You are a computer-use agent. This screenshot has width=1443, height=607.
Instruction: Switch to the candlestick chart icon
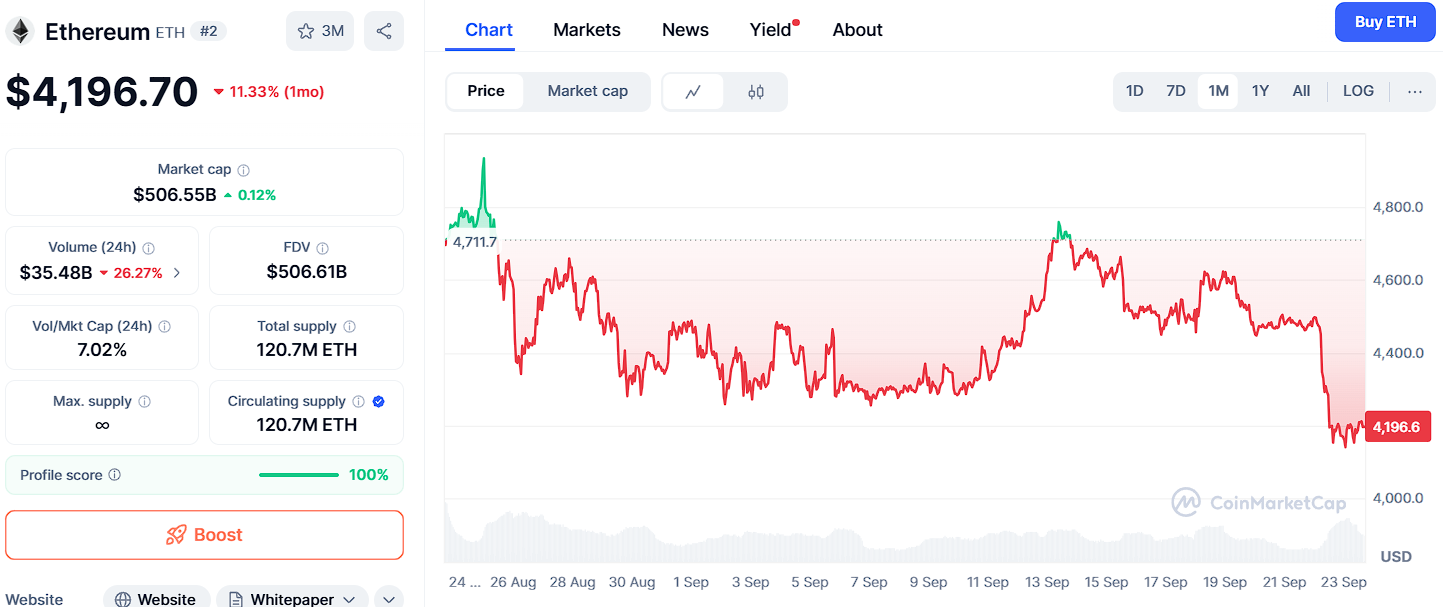756,92
